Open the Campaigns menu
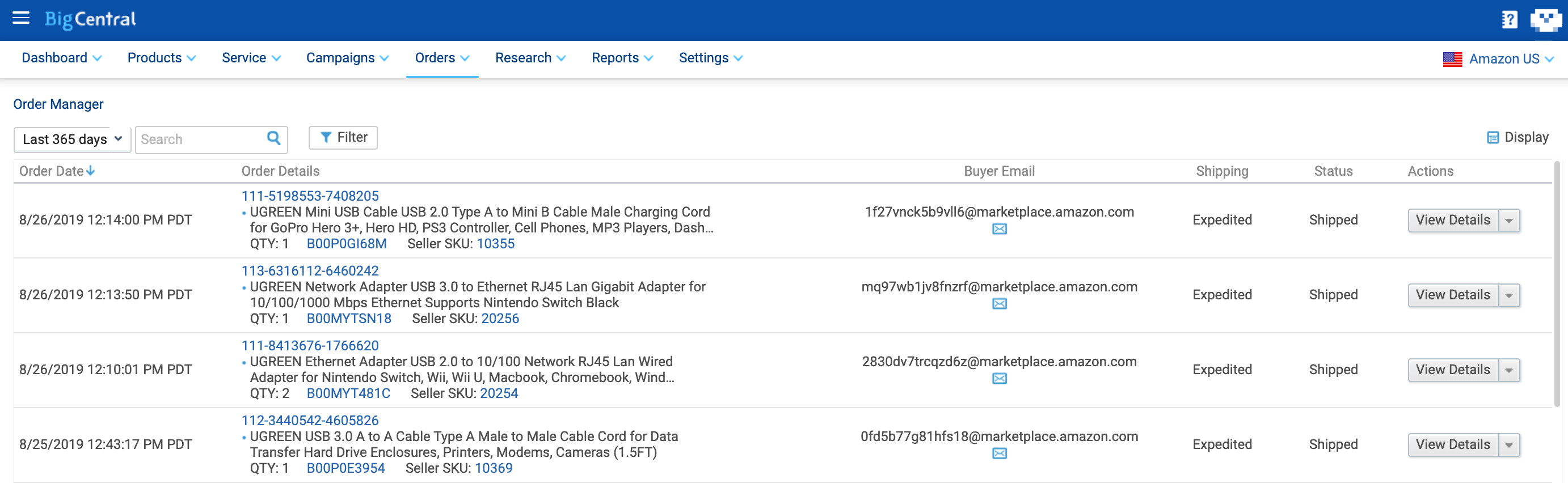This screenshot has height=483, width=1568. coord(347,58)
